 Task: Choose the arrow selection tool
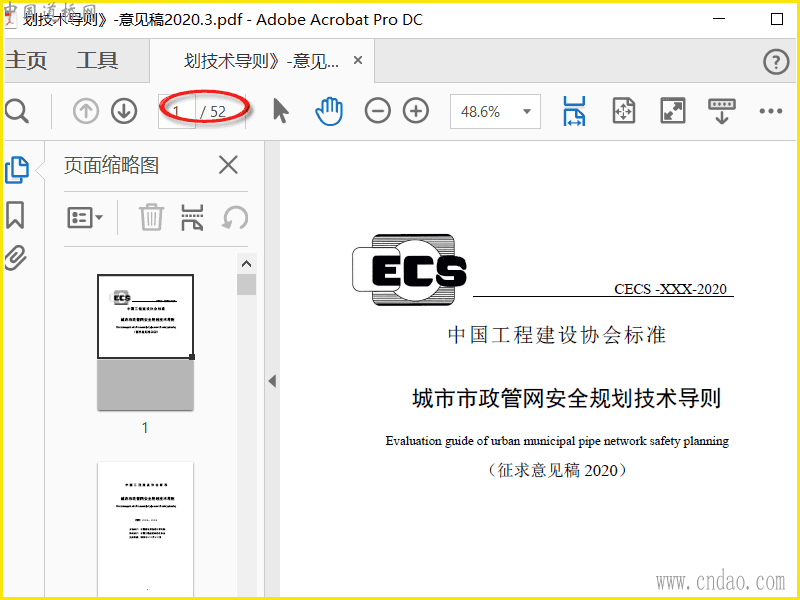[x=280, y=111]
